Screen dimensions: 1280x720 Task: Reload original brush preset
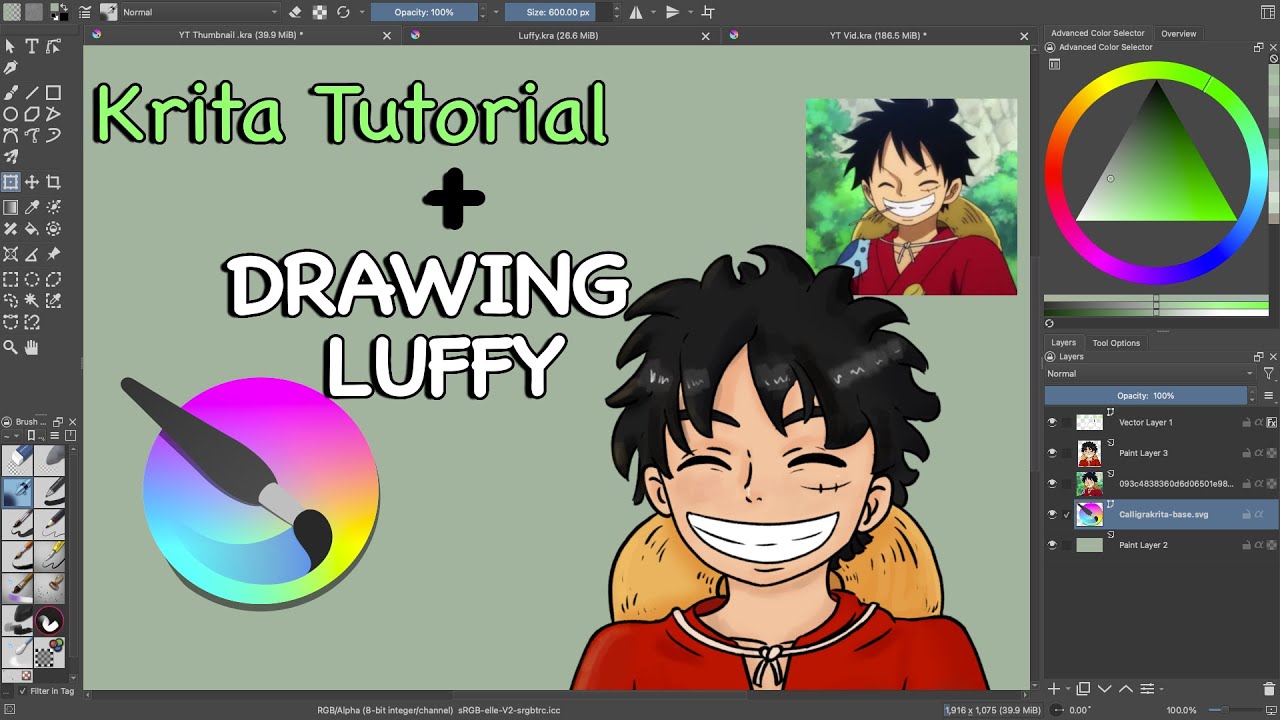[344, 12]
